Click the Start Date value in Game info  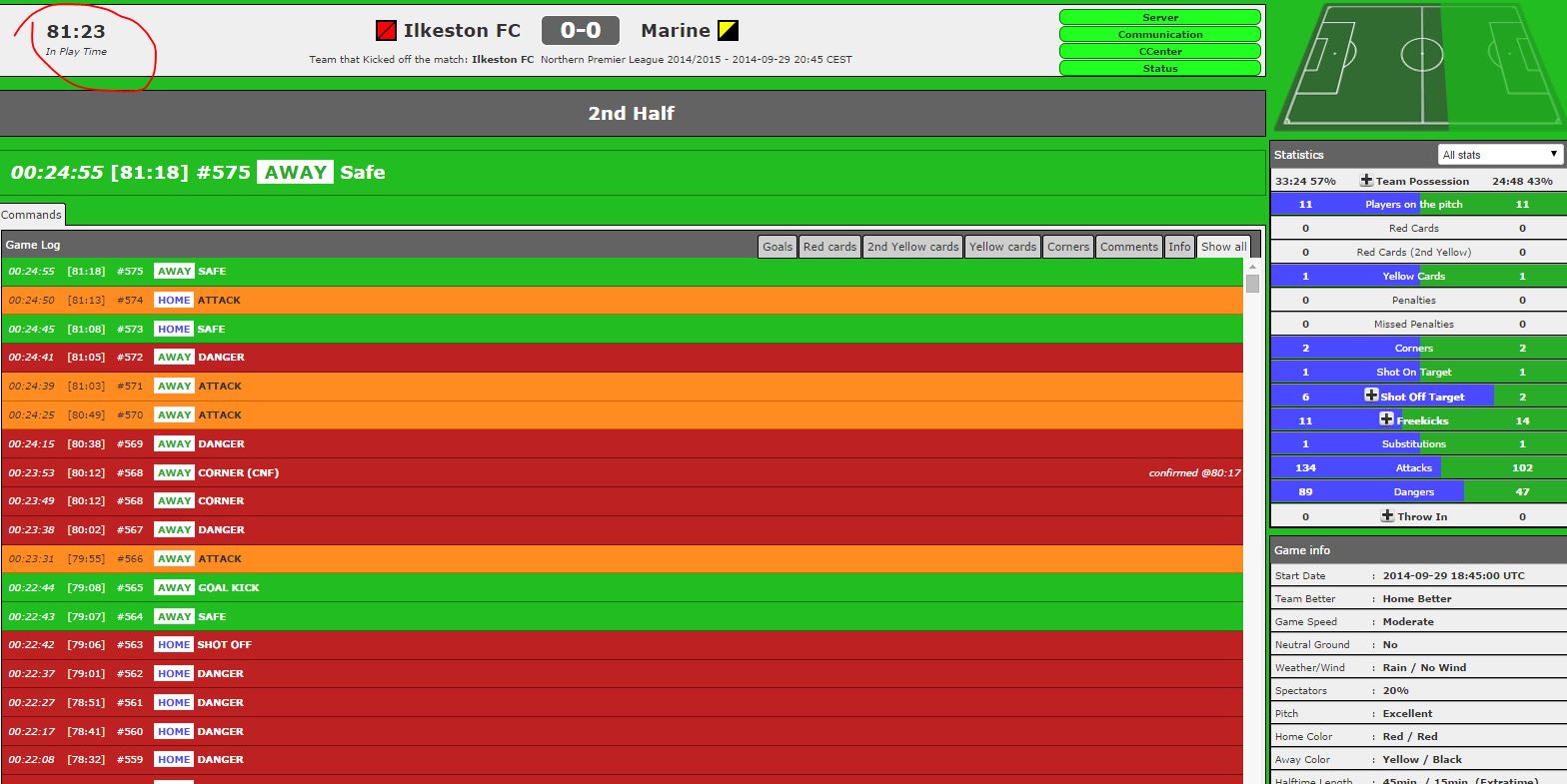pyautogui.click(x=1454, y=575)
